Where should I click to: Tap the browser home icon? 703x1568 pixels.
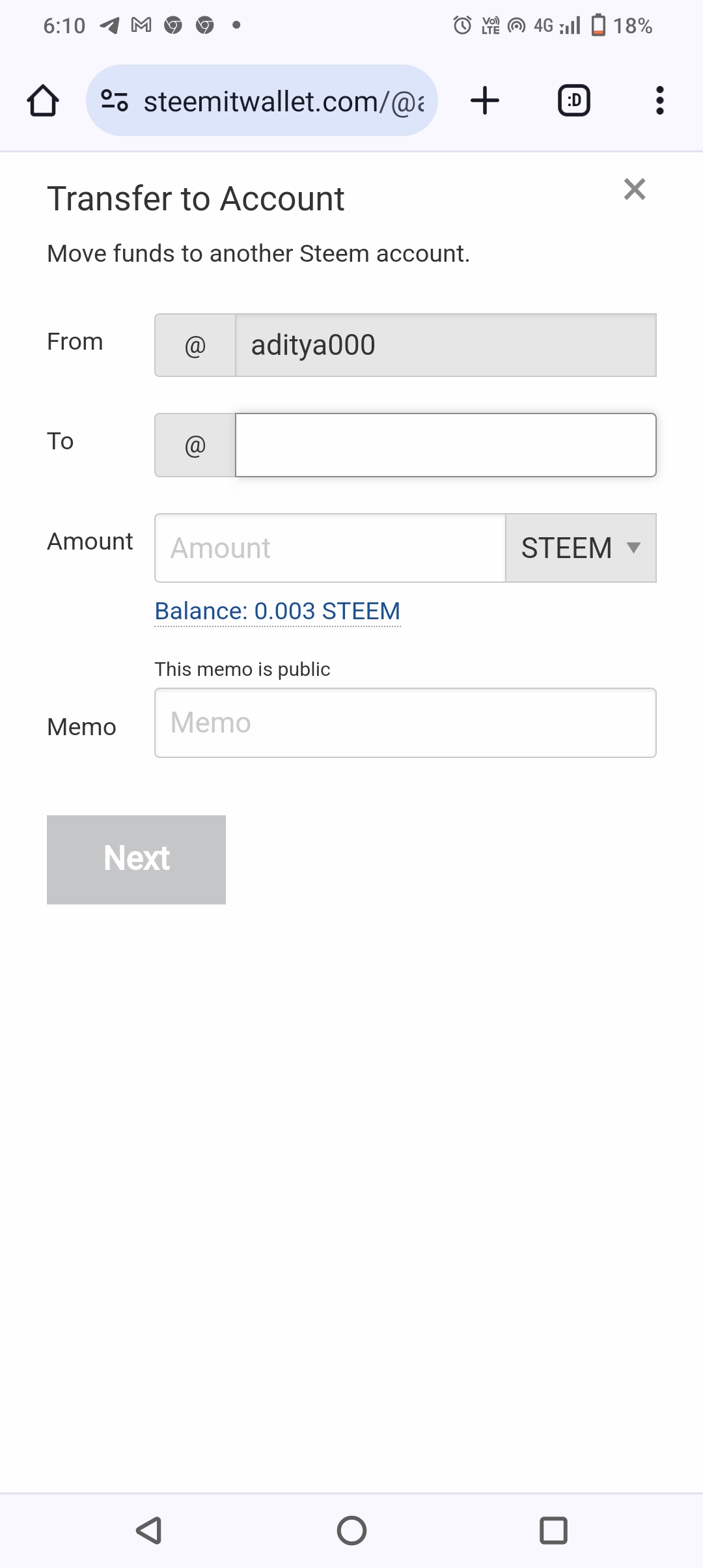click(43, 101)
